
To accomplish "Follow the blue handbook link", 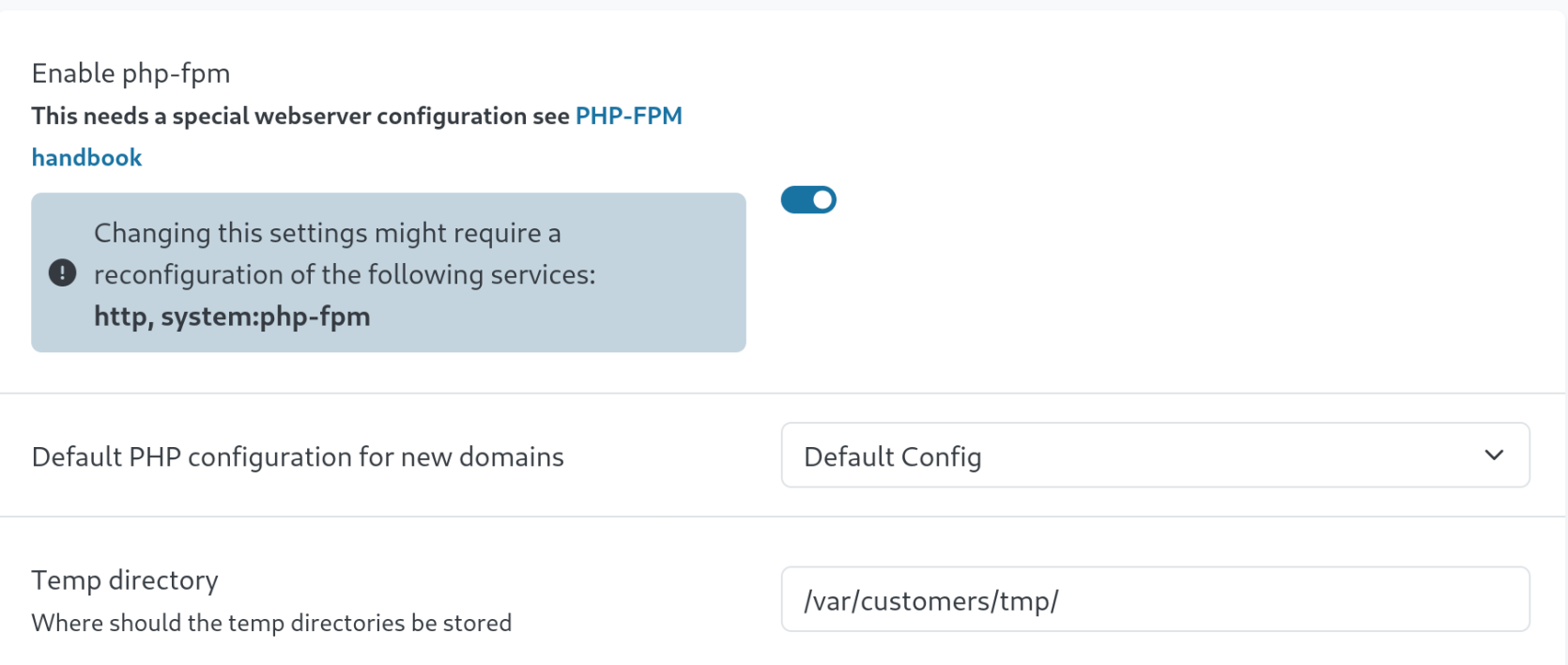I will click(86, 158).
